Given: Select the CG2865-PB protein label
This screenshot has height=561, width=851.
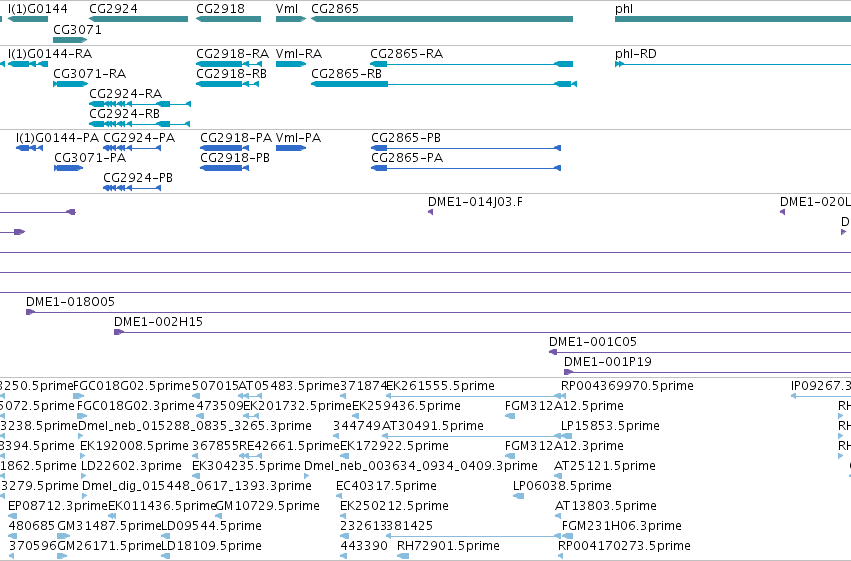Looking at the screenshot, I should coord(406,138).
